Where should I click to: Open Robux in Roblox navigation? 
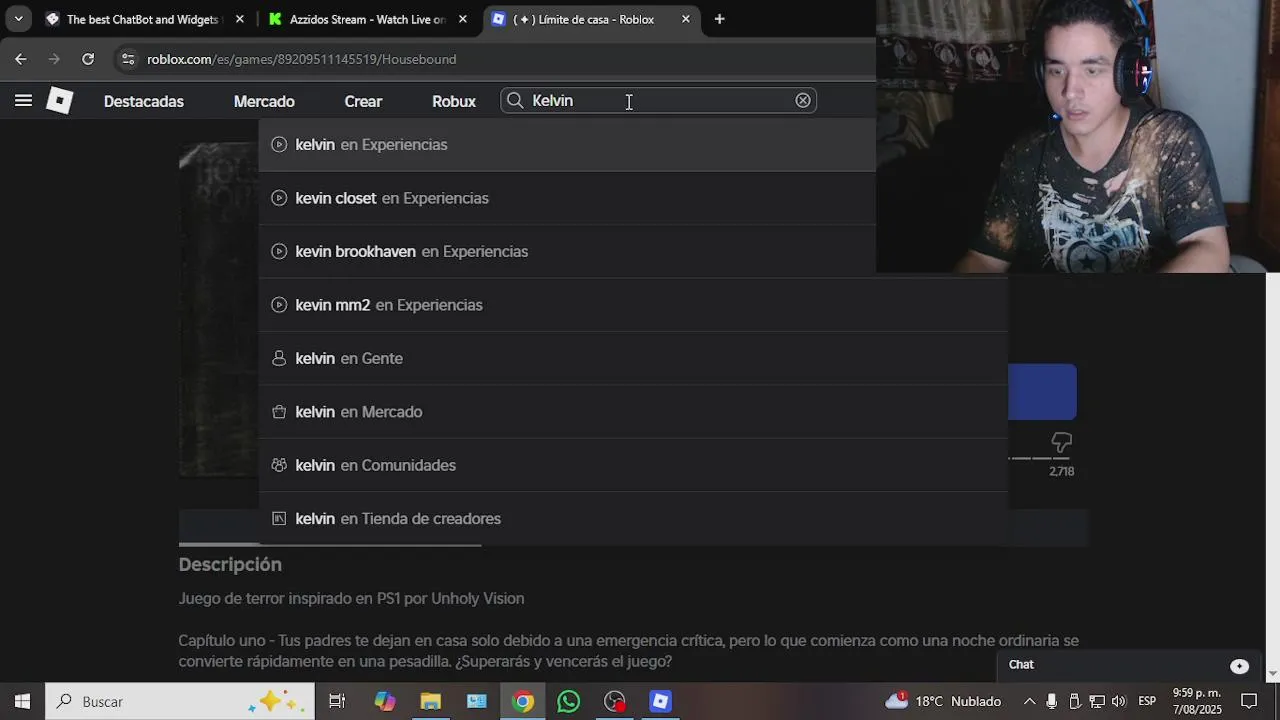pyautogui.click(x=454, y=101)
